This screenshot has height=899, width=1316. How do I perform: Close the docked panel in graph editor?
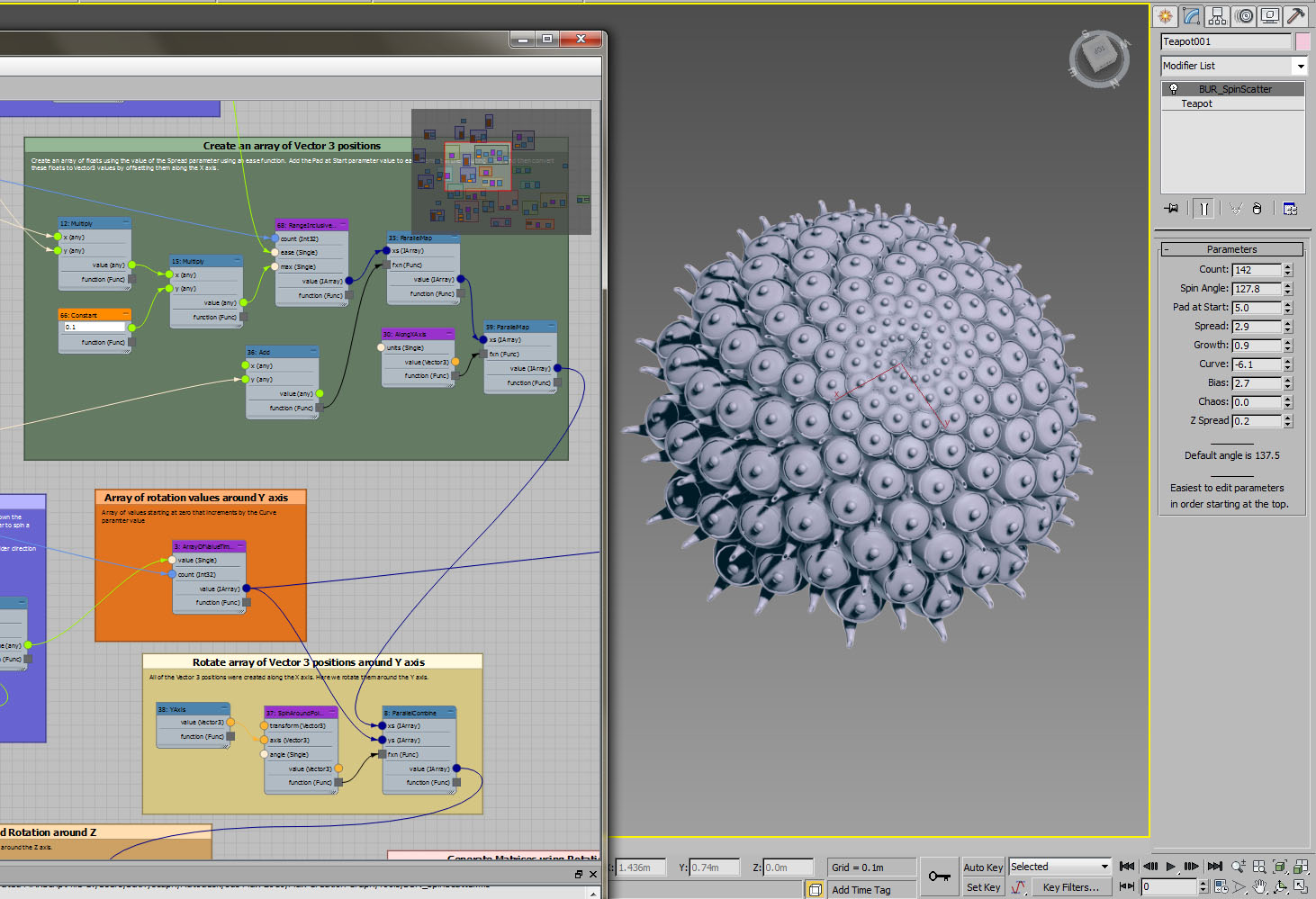click(x=593, y=874)
